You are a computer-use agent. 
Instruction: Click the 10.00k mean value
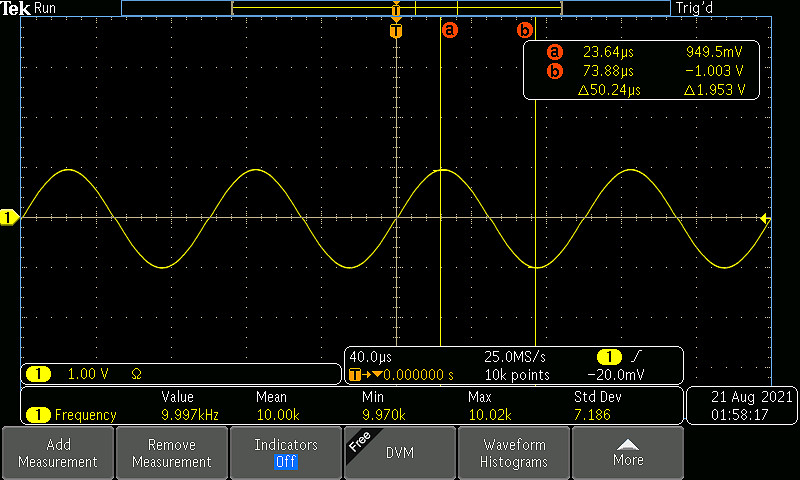(x=278, y=415)
